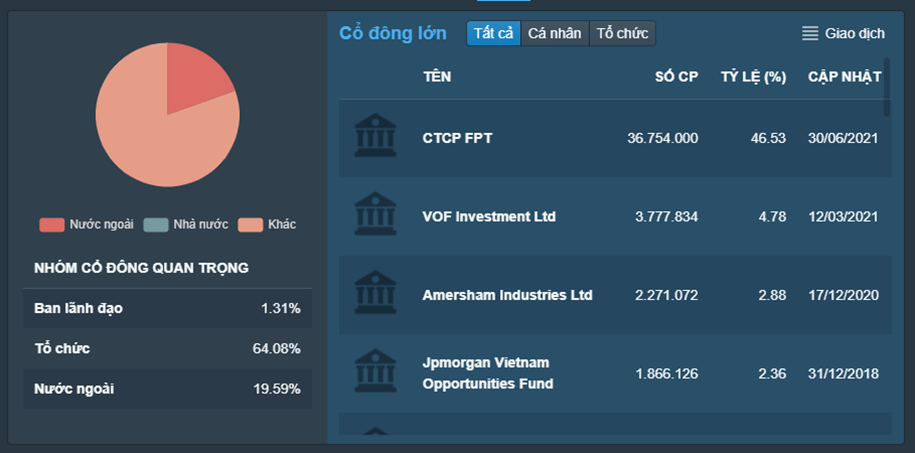Image resolution: width=915 pixels, height=453 pixels.
Task: Toggle the Nước ngoài legend swatch
Action: (52, 224)
